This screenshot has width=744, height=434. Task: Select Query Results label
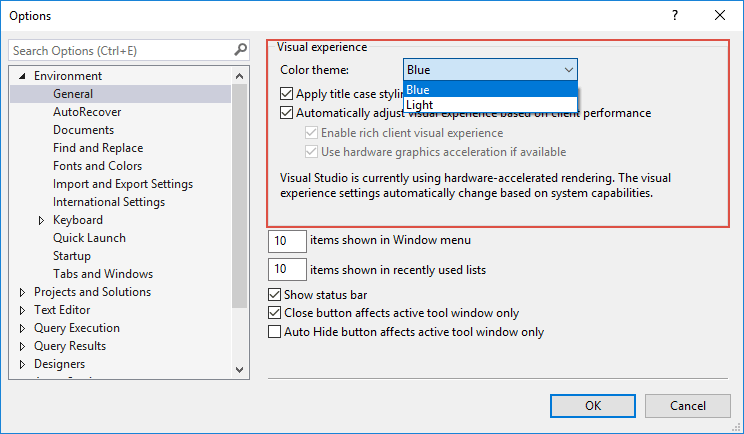click(70, 346)
